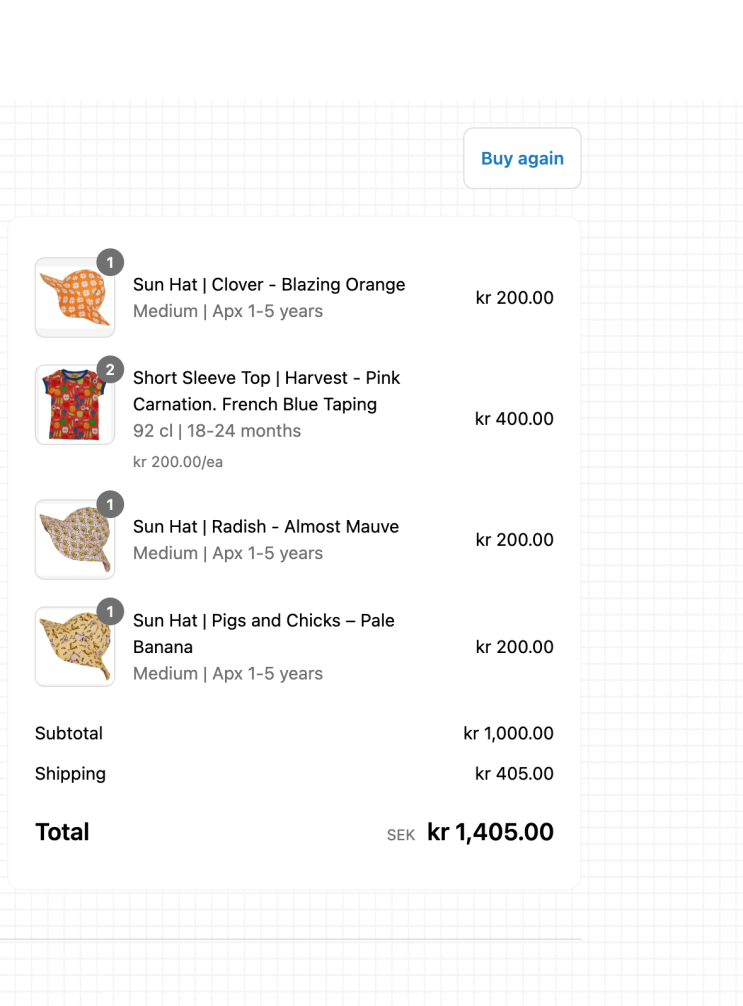Click quantity badge on Pigs and Chicks hat
This screenshot has height=1006, width=743.
point(110,612)
